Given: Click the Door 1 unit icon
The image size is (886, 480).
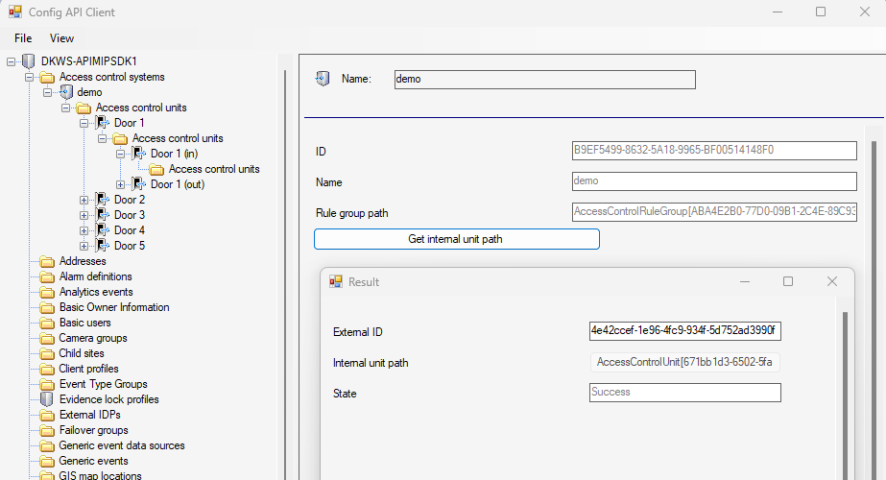Looking at the screenshot, I should pos(102,123).
